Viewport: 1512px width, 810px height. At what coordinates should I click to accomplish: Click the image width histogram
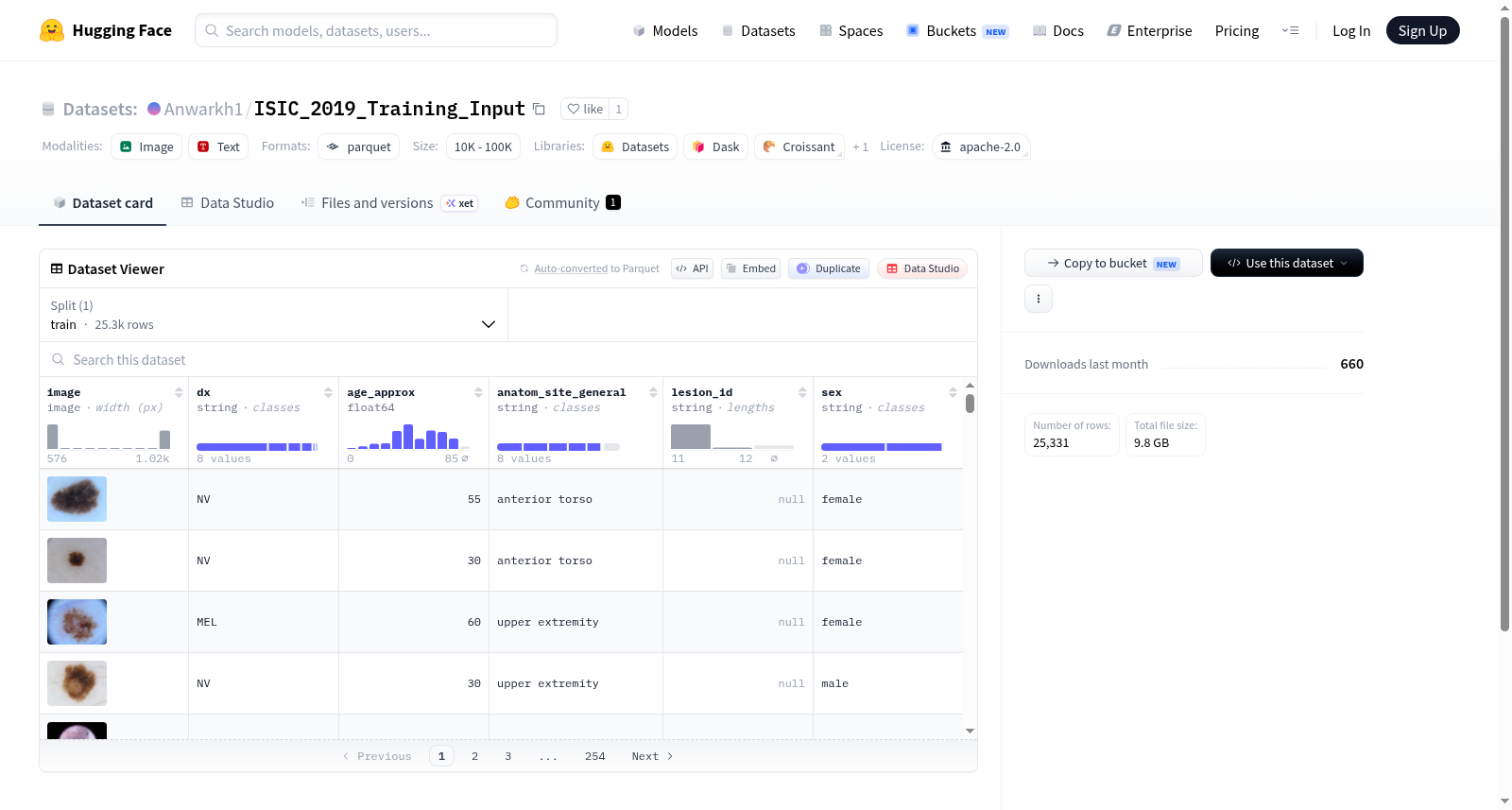[109, 437]
